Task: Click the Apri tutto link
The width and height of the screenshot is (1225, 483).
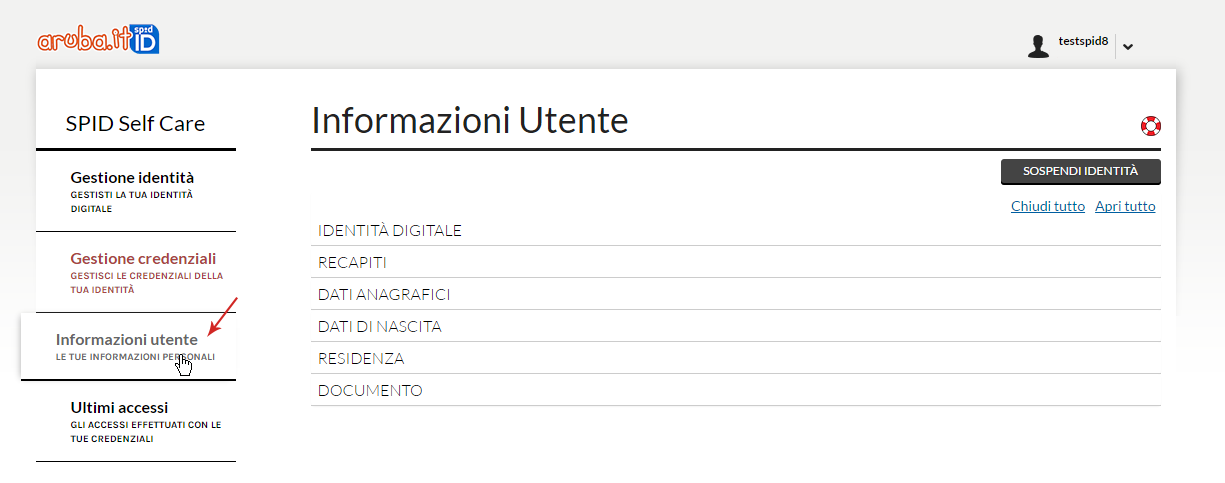Action: click(x=1125, y=206)
